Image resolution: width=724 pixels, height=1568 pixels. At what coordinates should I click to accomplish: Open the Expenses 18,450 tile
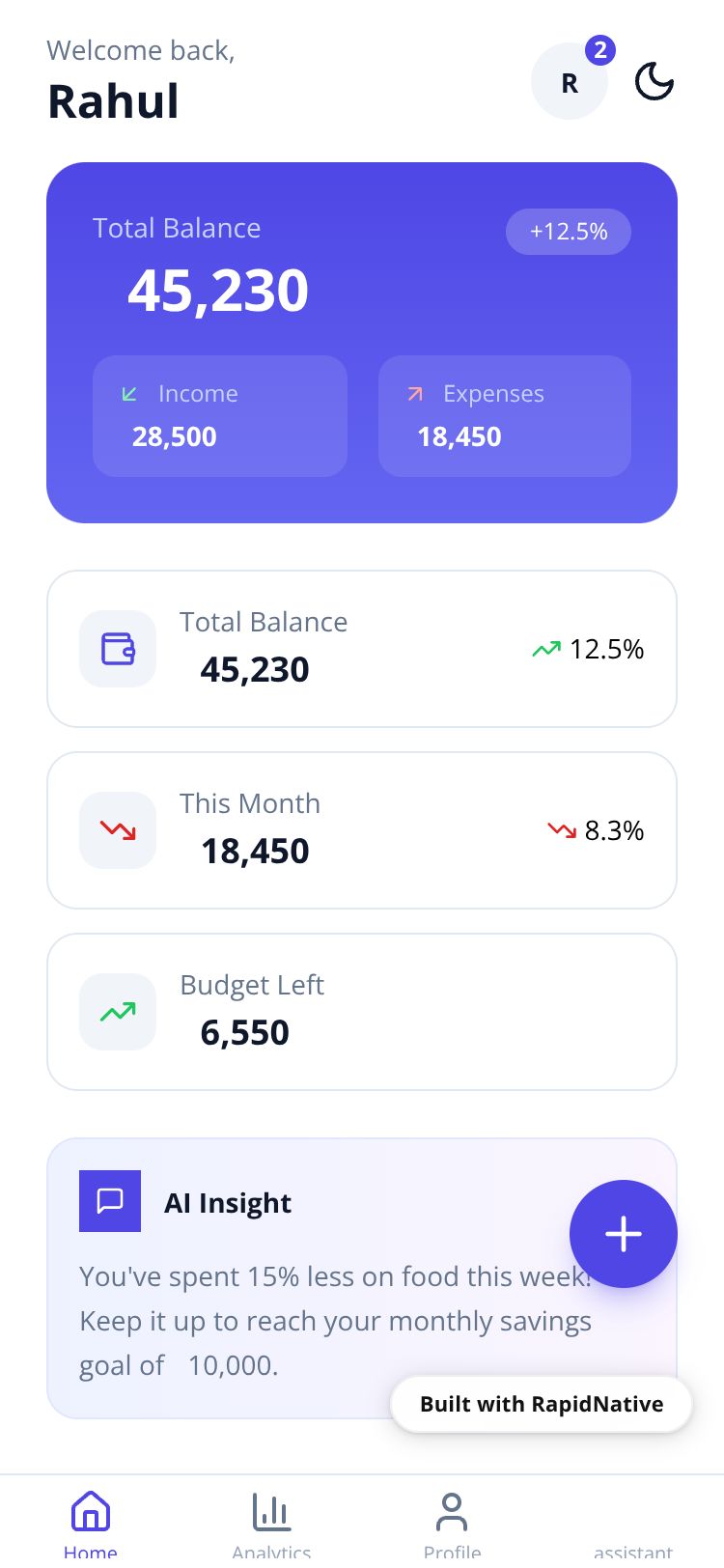505,416
